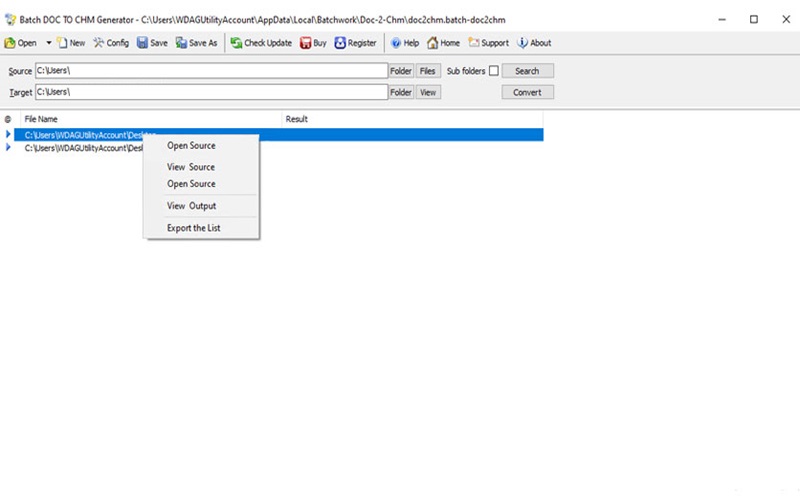Click Folder button beside Target field

point(401,92)
